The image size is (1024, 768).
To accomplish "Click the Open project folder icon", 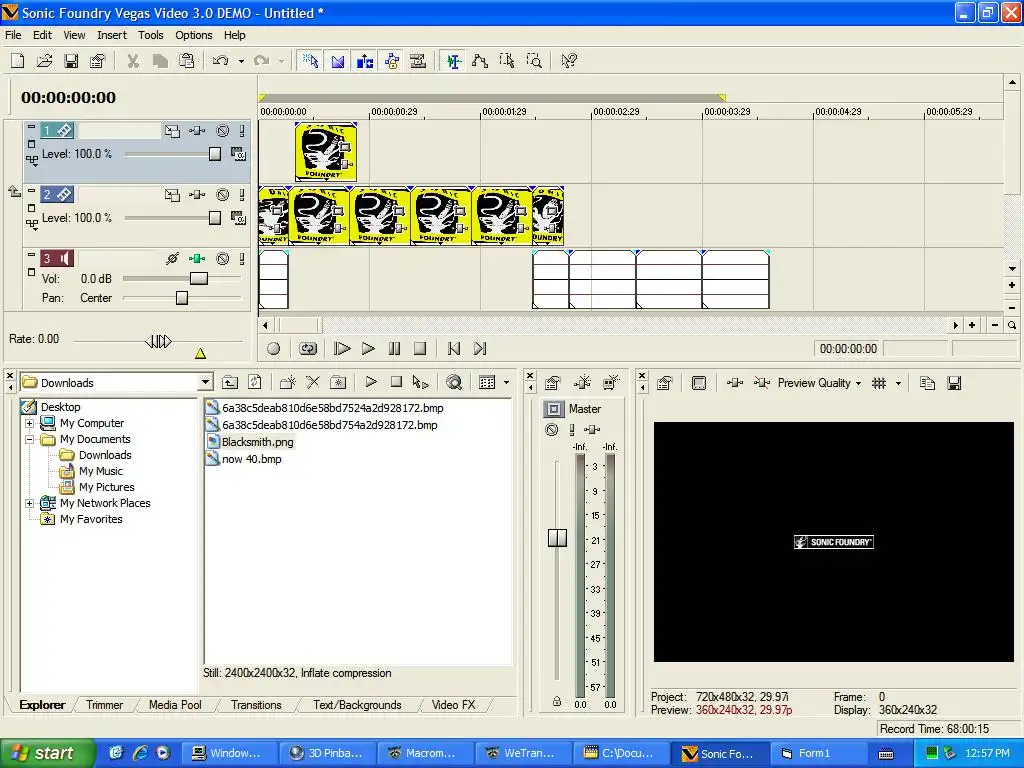I will (x=44, y=61).
